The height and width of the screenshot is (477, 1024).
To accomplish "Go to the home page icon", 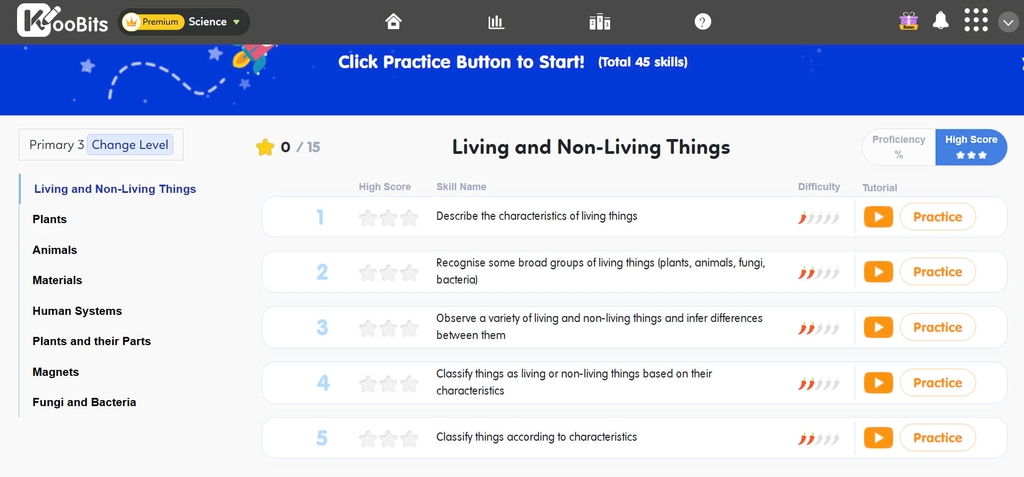I will point(393,21).
